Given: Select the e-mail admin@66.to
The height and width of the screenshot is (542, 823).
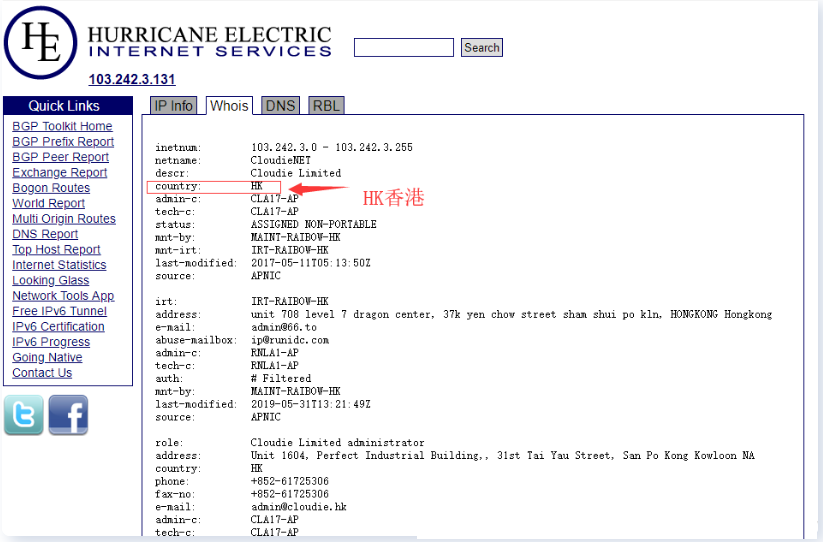Looking at the screenshot, I should point(283,327).
